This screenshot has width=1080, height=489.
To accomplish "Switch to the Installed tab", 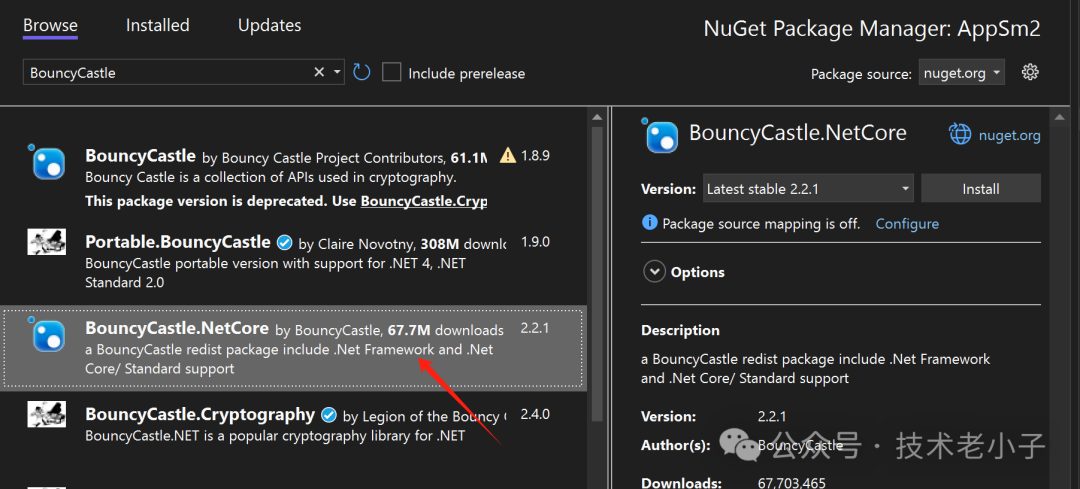I will (157, 26).
